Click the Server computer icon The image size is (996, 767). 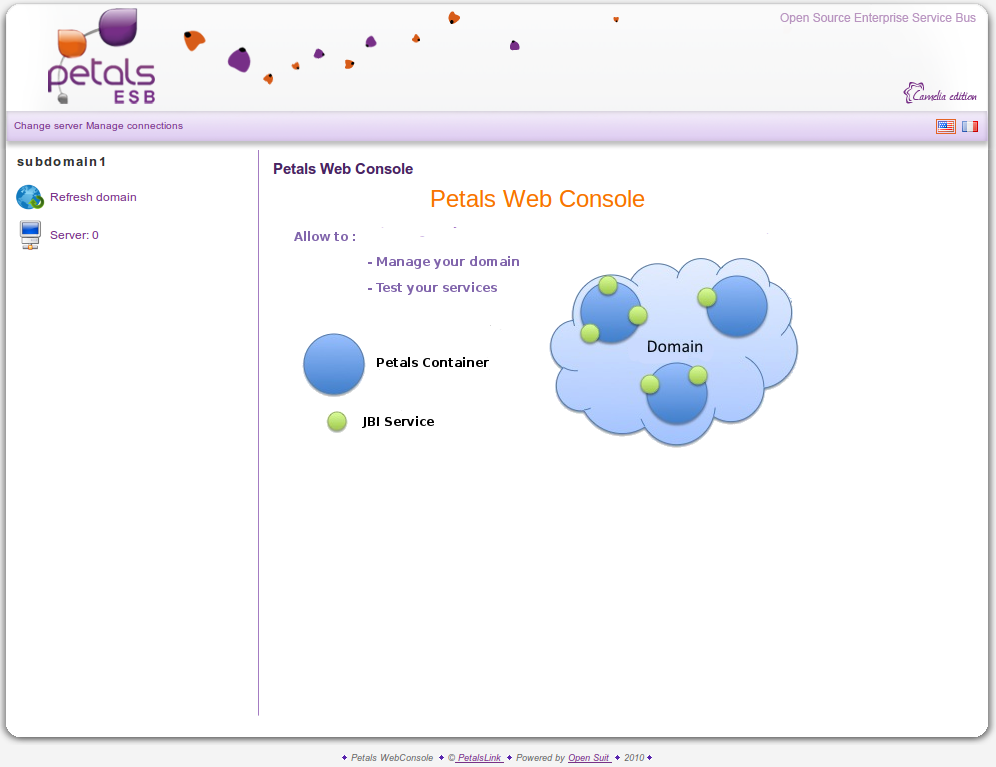pyautogui.click(x=30, y=235)
